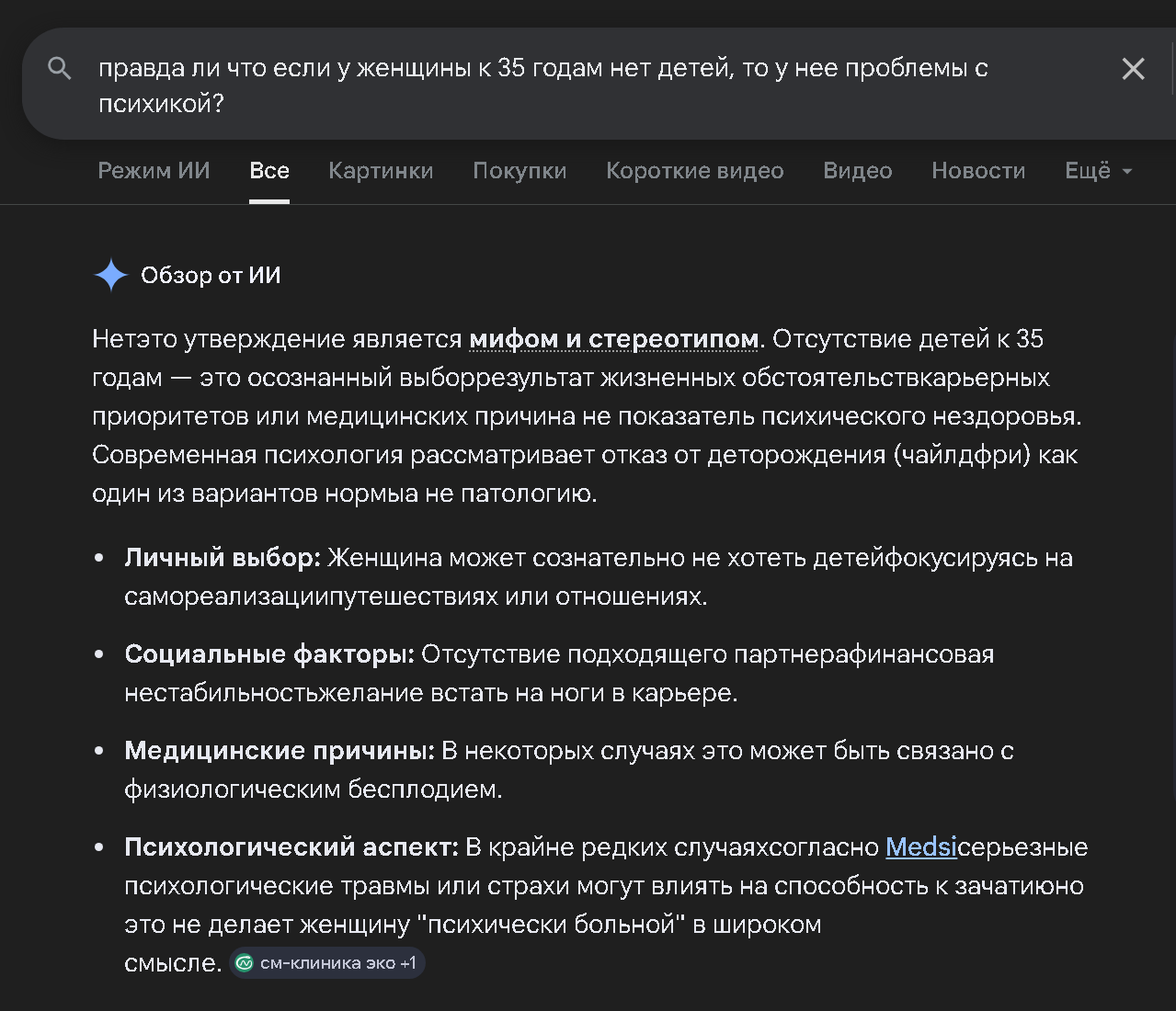
Task: Click the "Психологический аспект" bullet heading
Action: click(291, 847)
